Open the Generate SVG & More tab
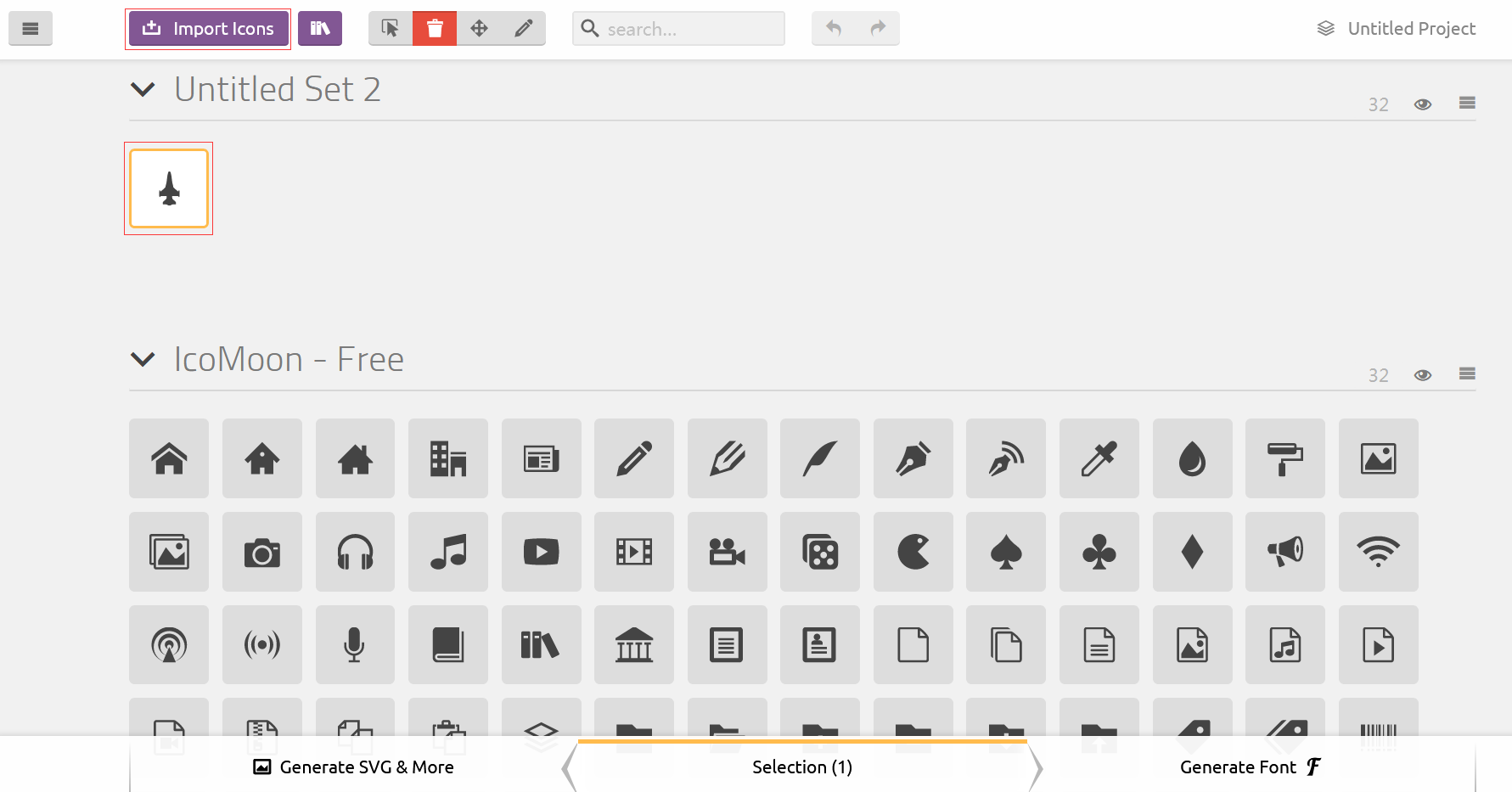The image size is (1512, 792). (x=353, y=767)
